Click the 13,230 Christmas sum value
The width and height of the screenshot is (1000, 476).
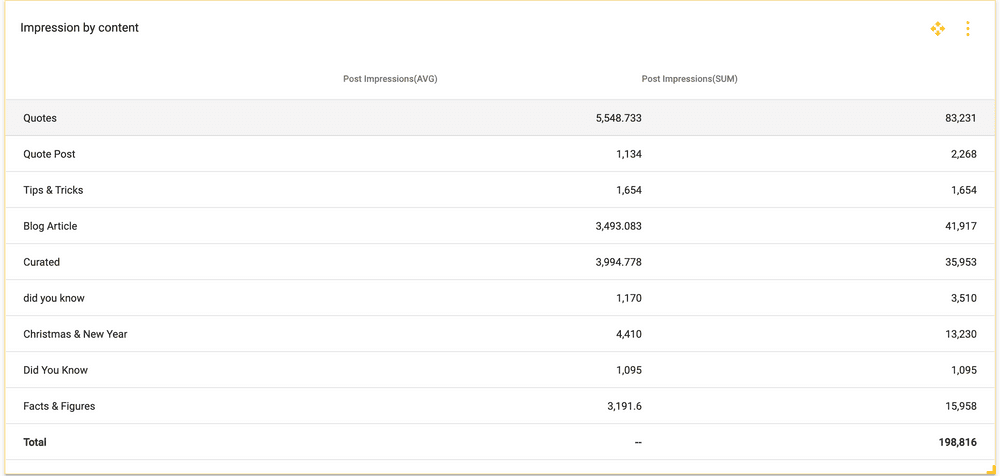point(960,334)
